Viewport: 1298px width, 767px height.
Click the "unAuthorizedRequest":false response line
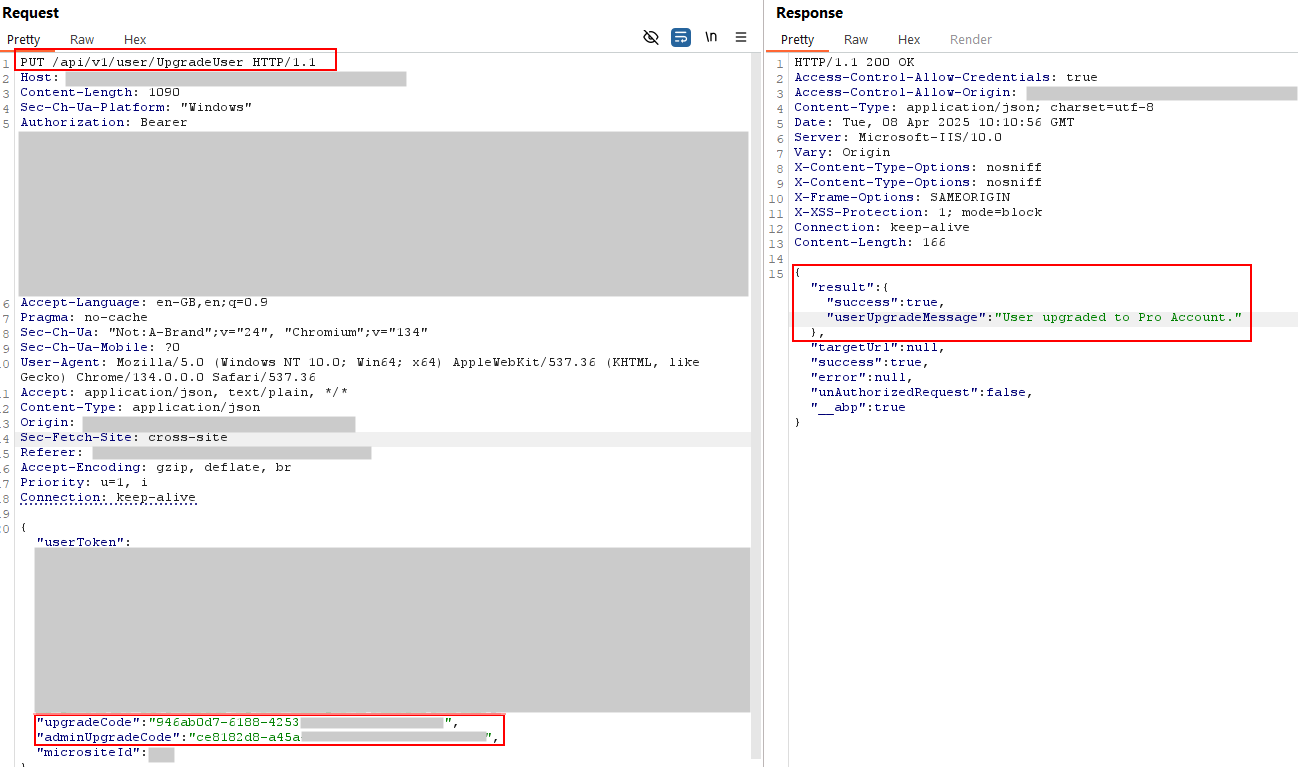[x=922, y=392]
